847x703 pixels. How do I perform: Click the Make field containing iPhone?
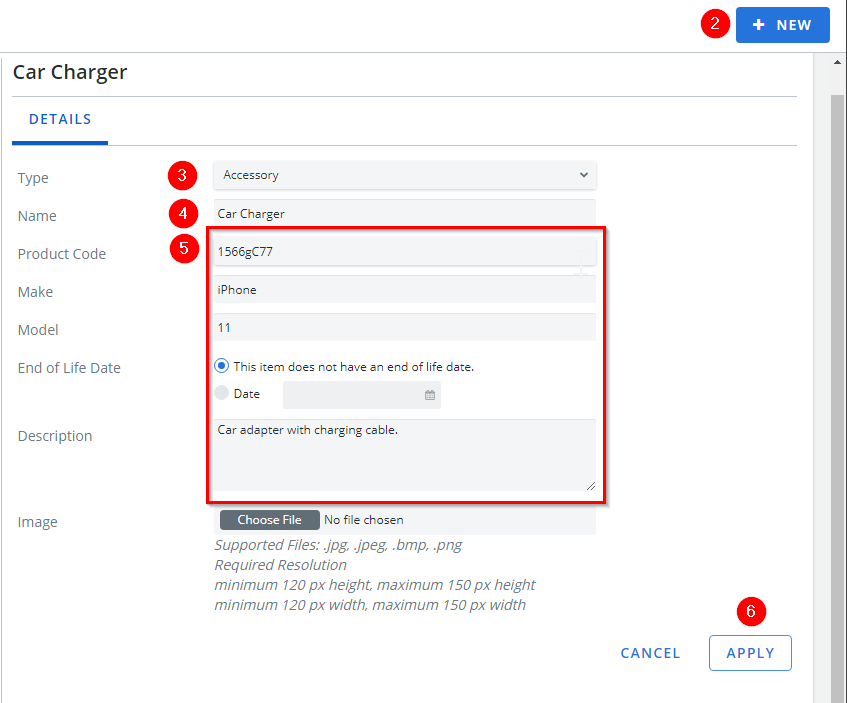(405, 289)
